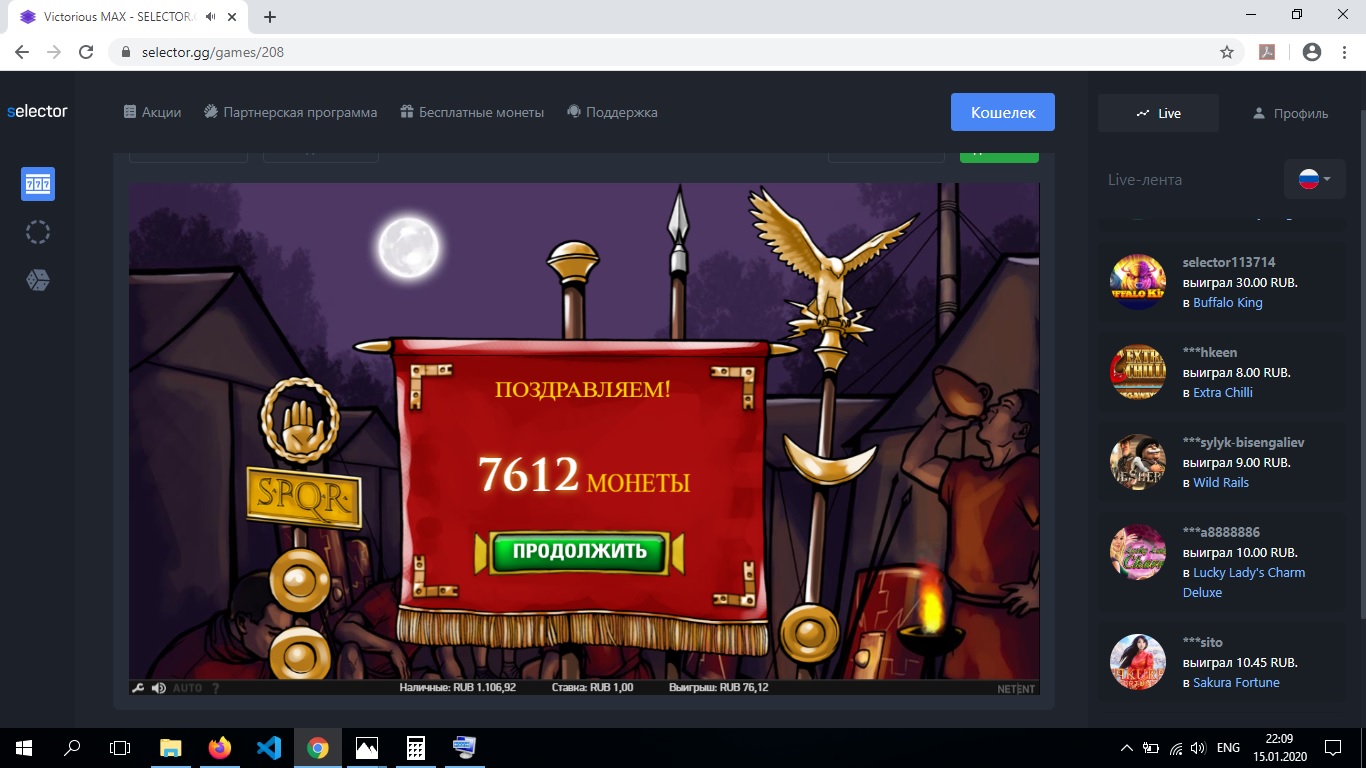This screenshot has height=768, width=1366.
Task: Click the Buffalo King game thumbnail
Action: pyautogui.click(x=1138, y=282)
